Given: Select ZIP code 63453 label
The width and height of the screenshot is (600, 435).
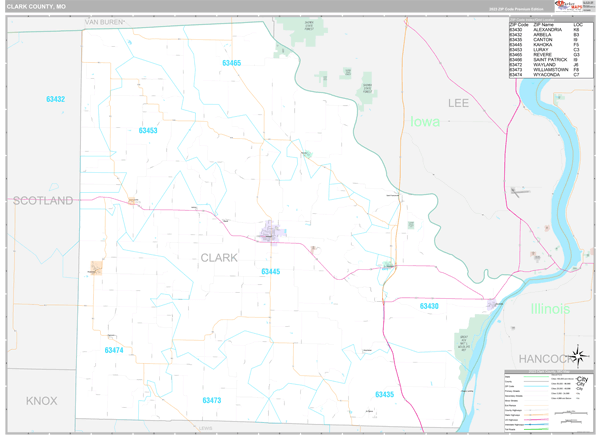Looking at the screenshot, I should 148,131.
